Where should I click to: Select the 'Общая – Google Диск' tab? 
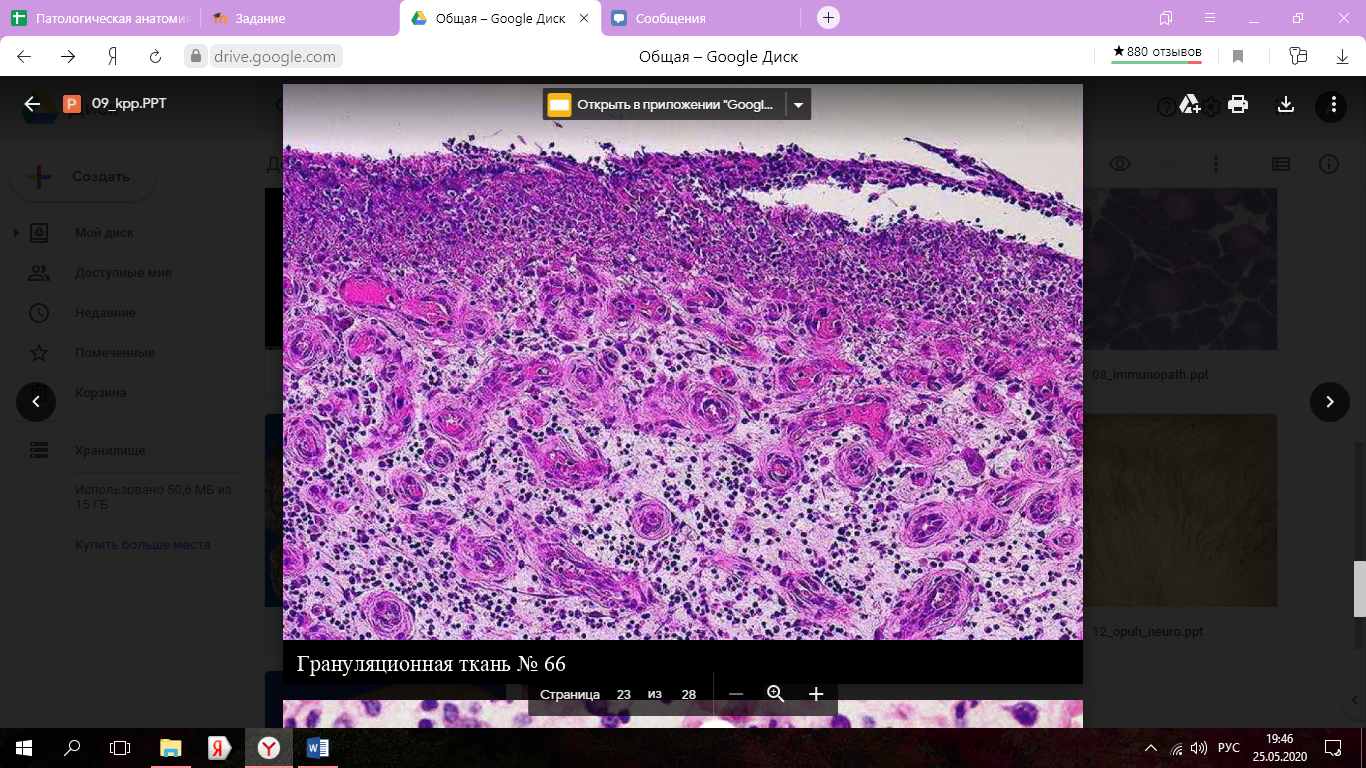pyautogui.click(x=500, y=18)
